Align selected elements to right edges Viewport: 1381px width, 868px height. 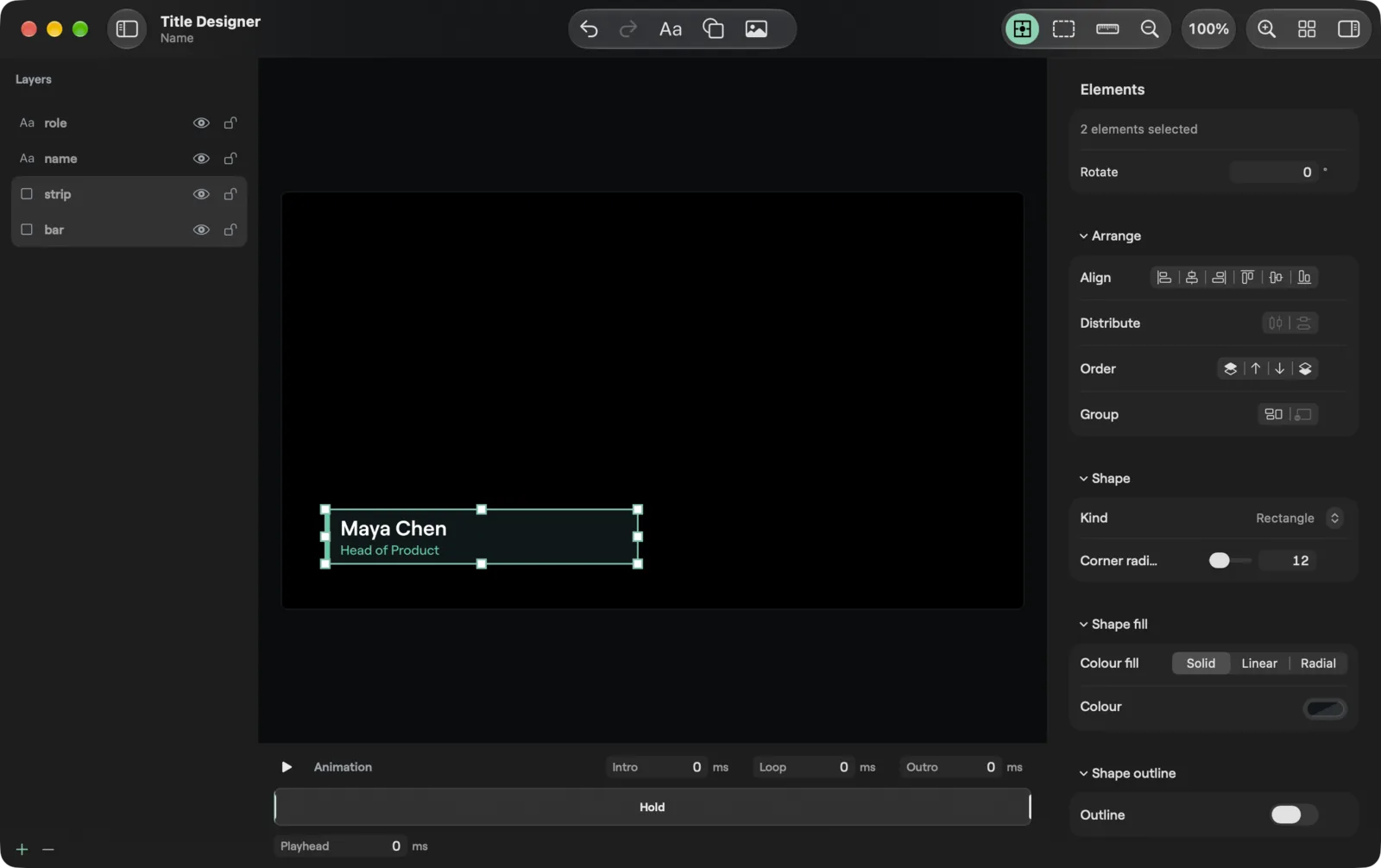pos(1219,277)
